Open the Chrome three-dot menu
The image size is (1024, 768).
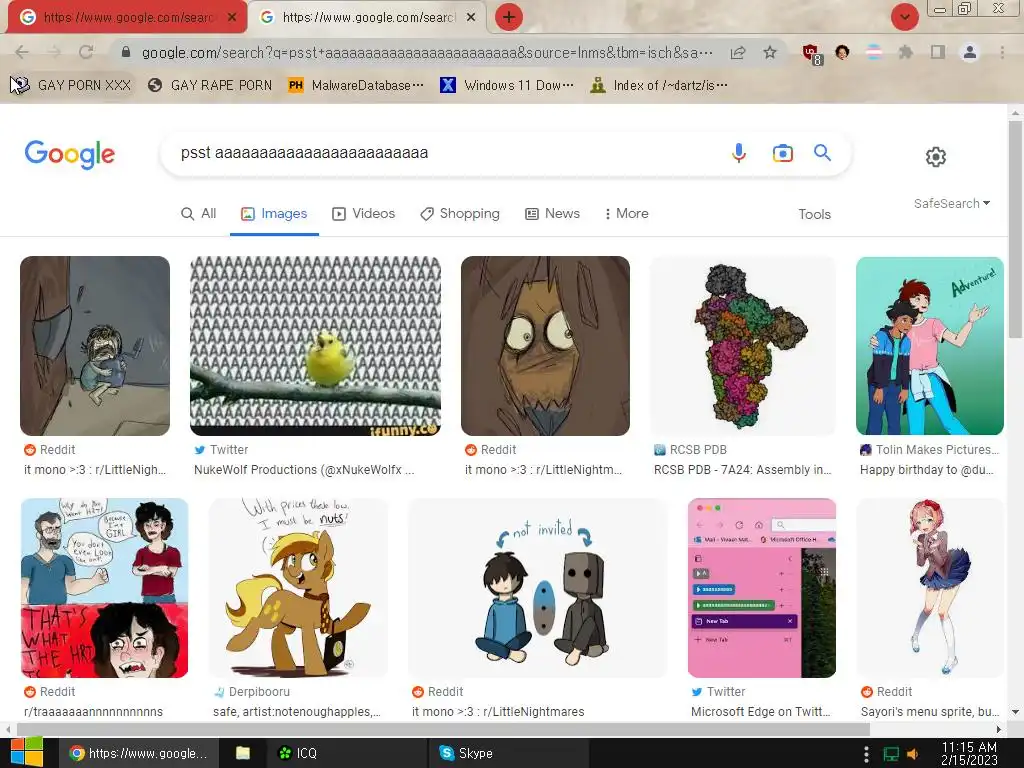point(1002,52)
